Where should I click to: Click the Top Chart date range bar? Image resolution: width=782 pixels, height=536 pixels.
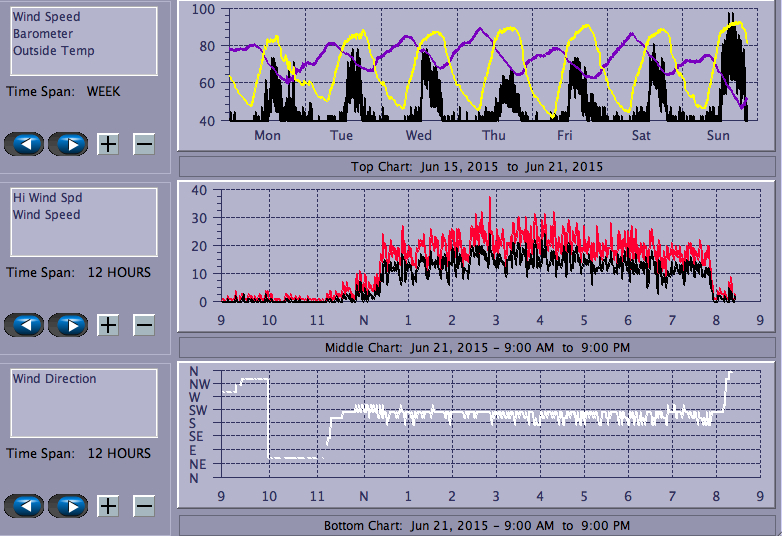(x=477, y=166)
